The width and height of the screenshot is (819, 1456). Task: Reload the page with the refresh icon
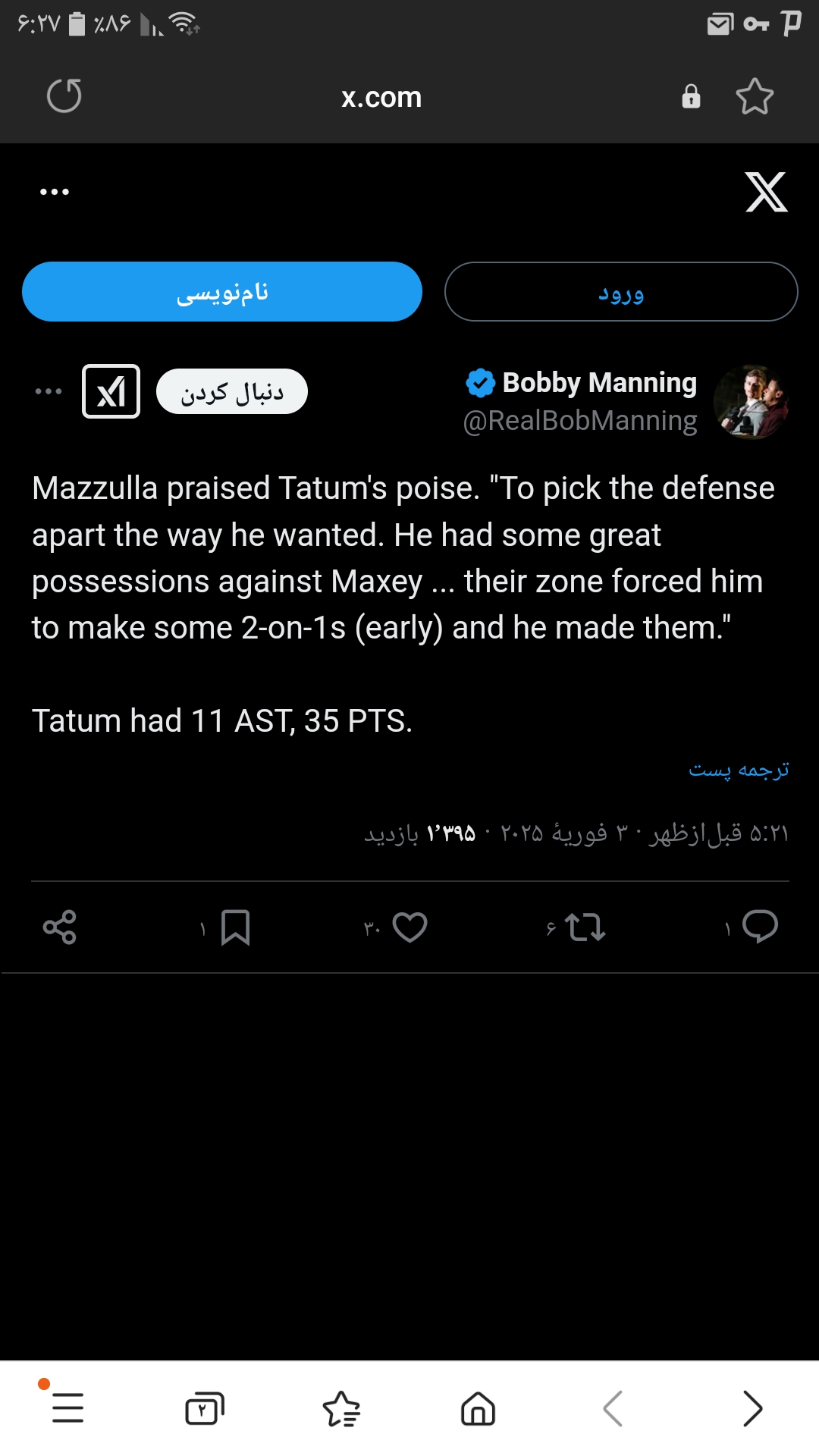[x=64, y=96]
